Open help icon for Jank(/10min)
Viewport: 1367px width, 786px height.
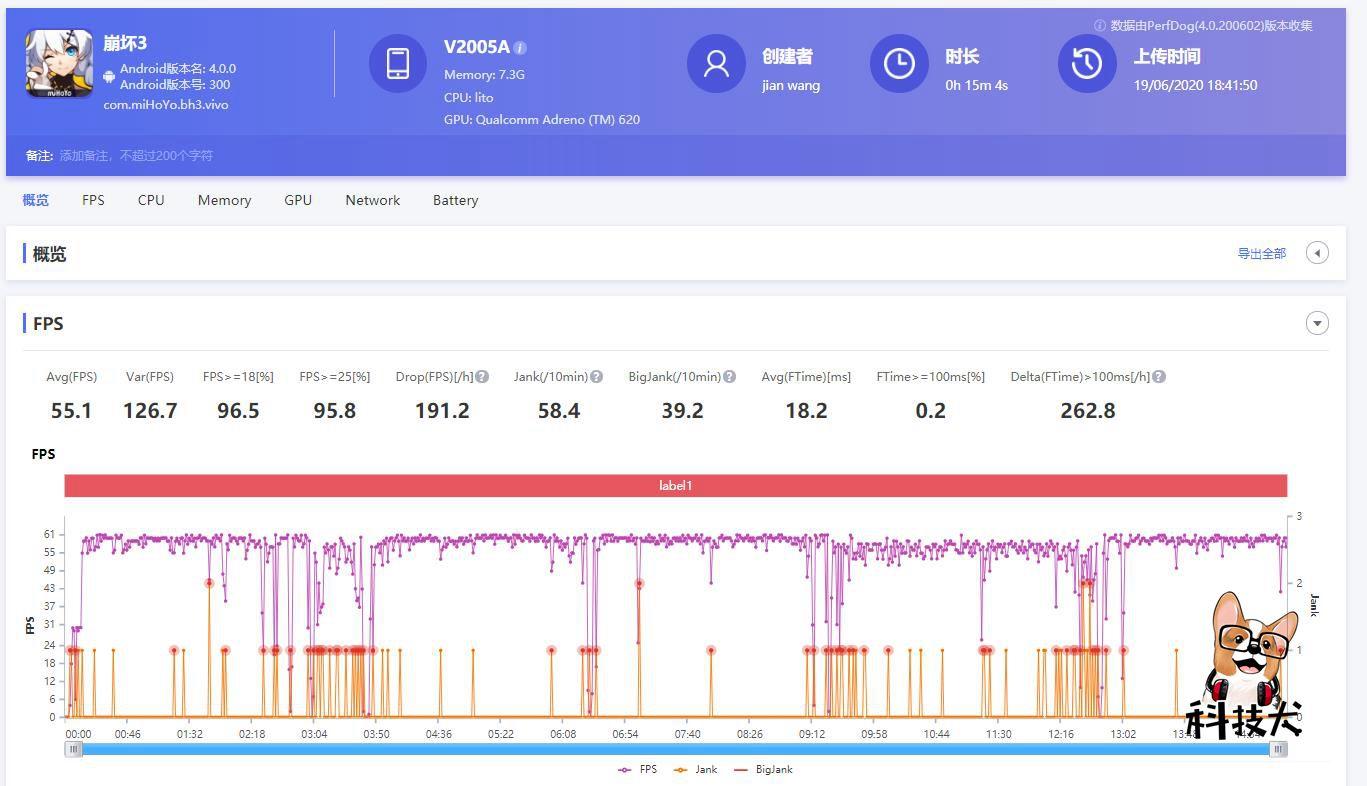pyautogui.click(x=596, y=377)
